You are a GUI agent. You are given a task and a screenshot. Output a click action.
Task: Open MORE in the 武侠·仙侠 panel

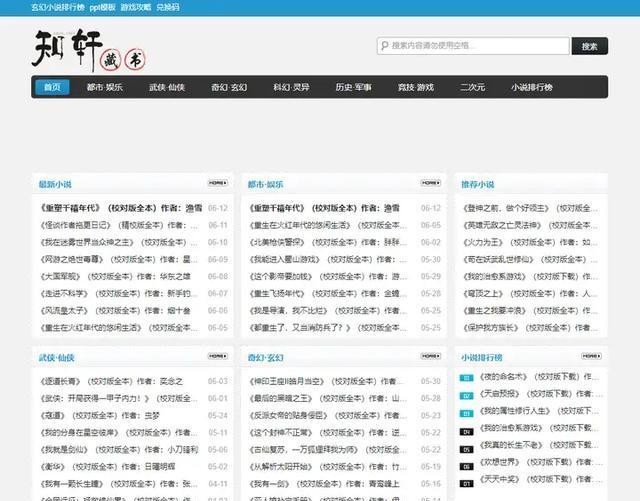pyautogui.click(x=217, y=356)
